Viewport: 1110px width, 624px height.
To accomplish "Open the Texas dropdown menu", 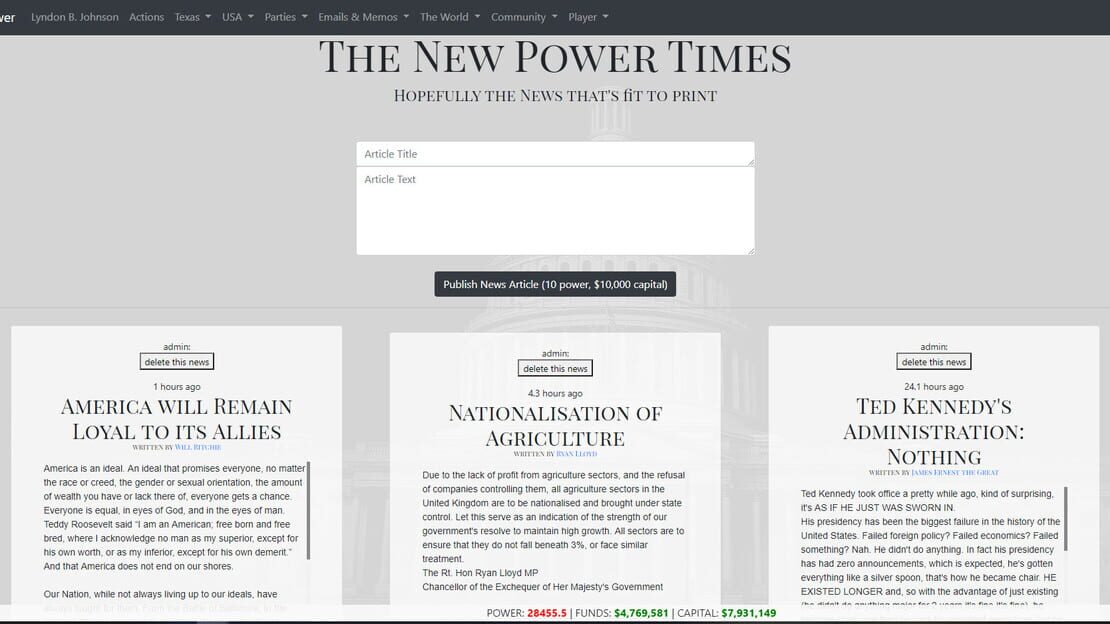I will pyautogui.click(x=193, y=17).
